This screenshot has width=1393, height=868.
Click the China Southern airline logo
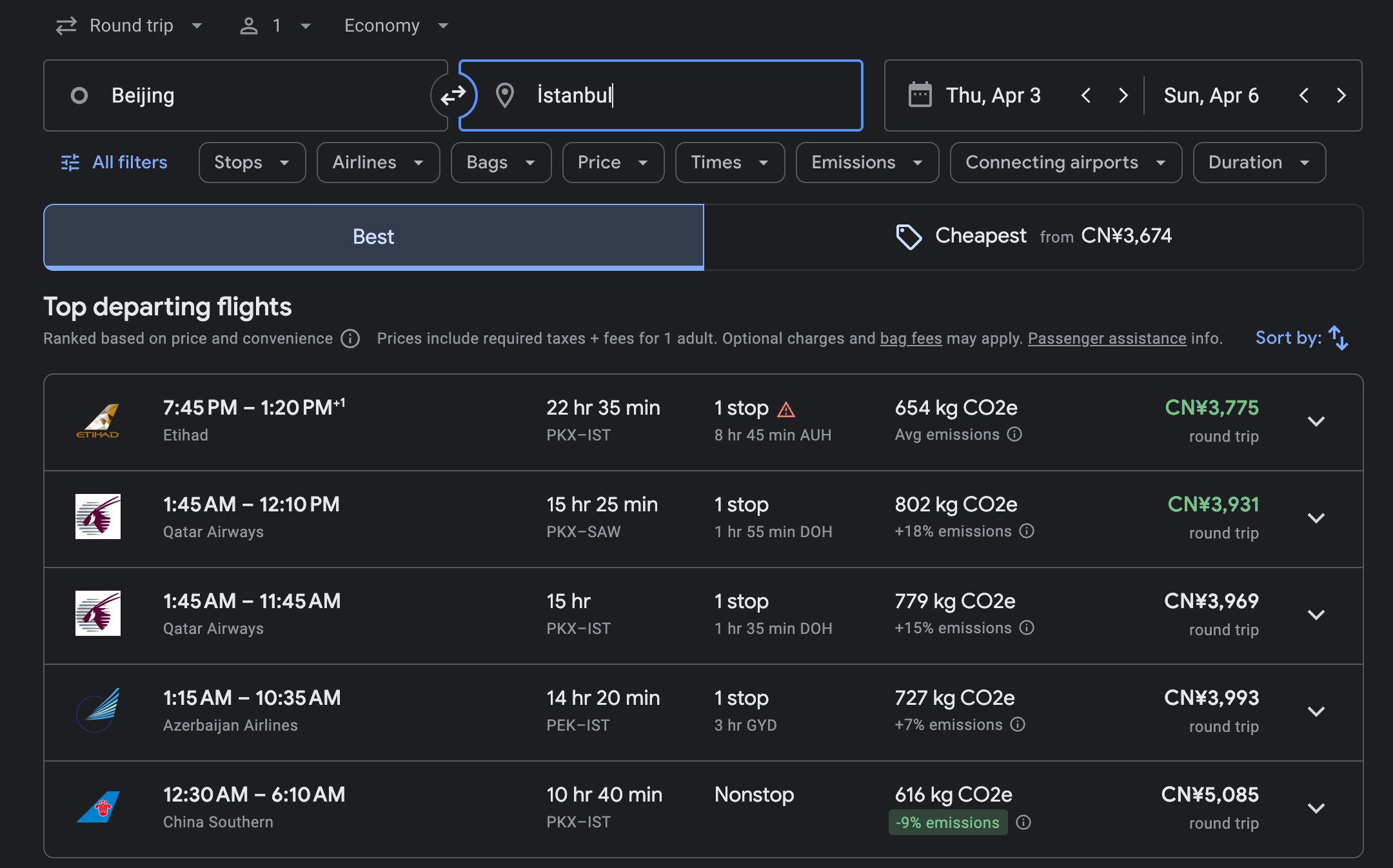coord(98,807)
